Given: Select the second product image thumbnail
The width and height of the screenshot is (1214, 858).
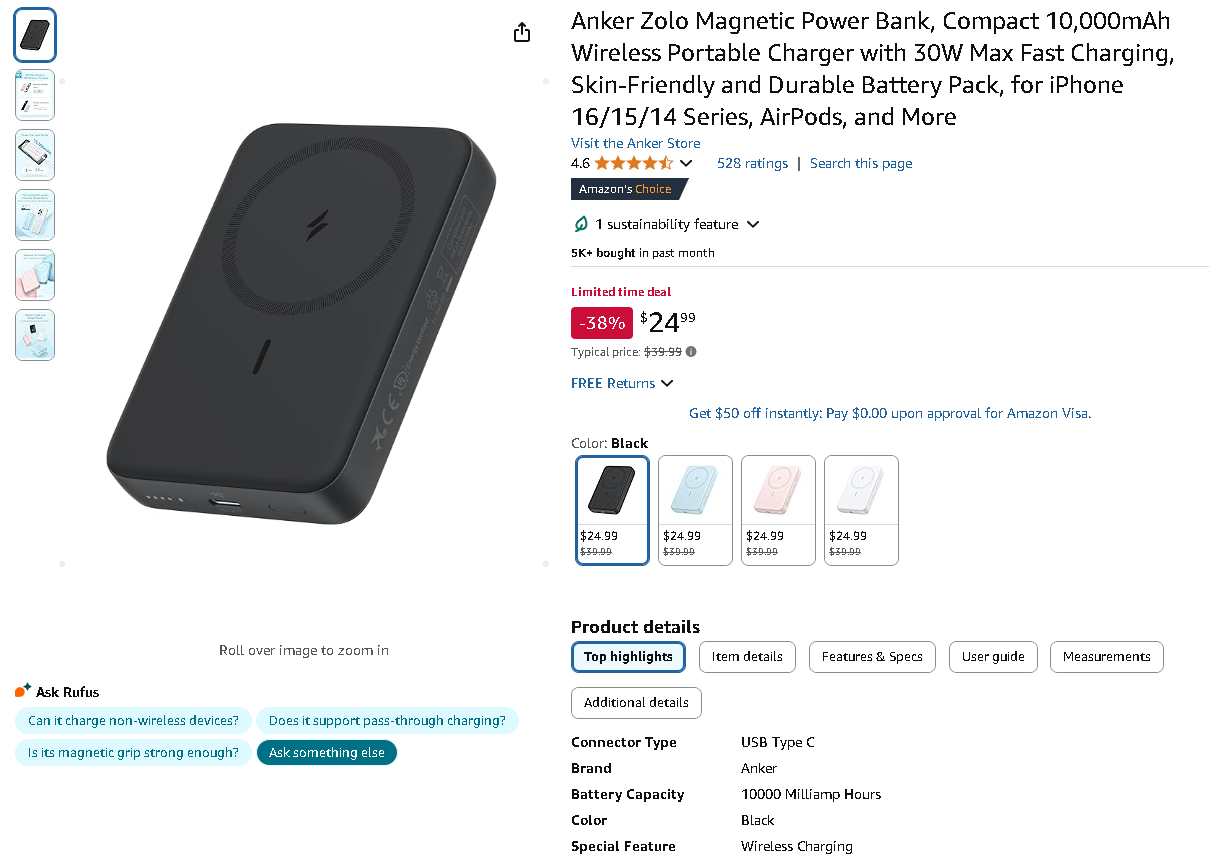Looking at the screenshot, I should [x=34, y=94].
